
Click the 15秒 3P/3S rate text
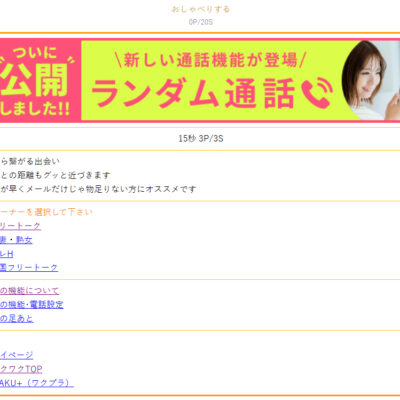coord(201,138)
